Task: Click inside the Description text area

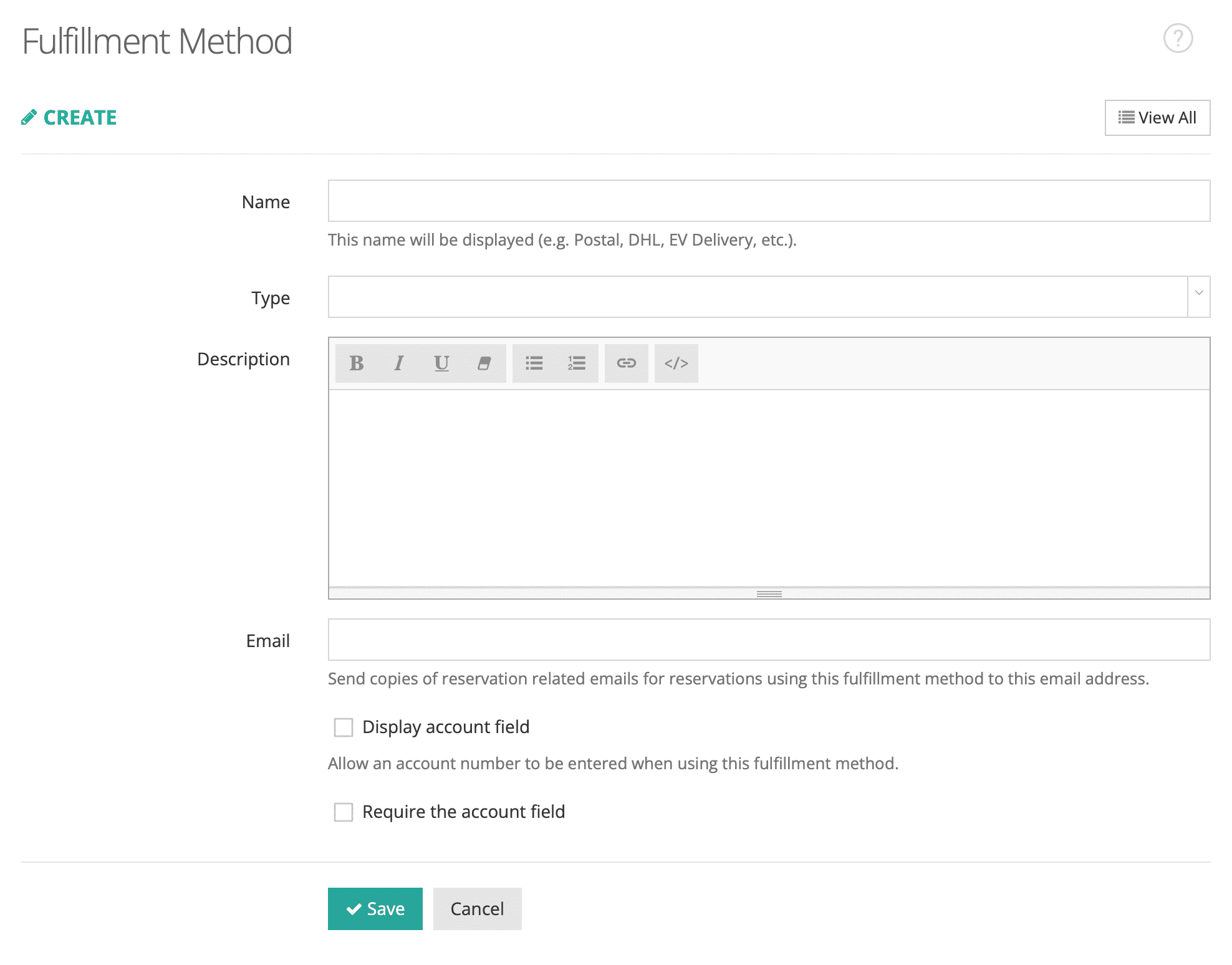Action: pos(769,488)
